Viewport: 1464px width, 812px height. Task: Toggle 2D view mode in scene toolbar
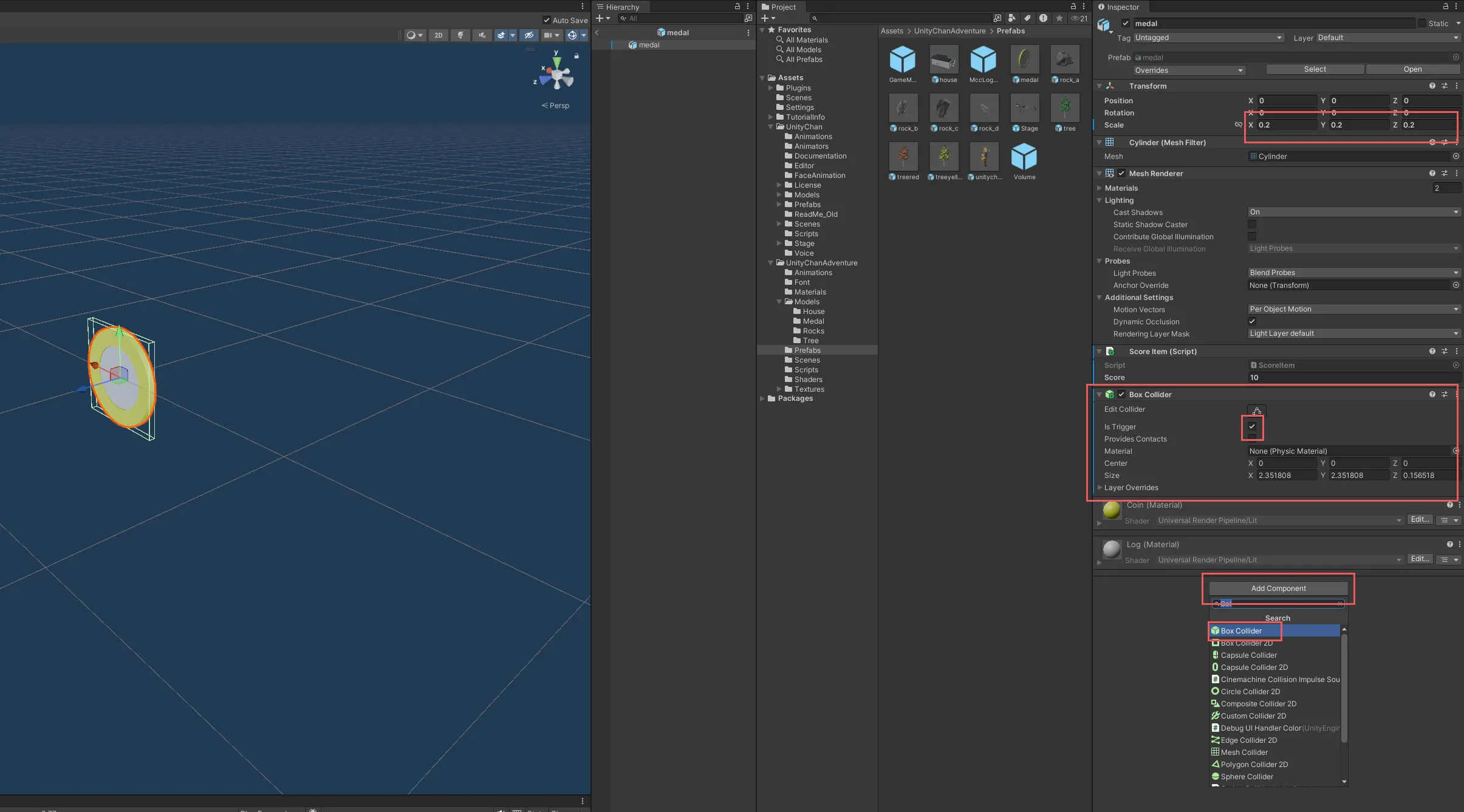(438, 35)
